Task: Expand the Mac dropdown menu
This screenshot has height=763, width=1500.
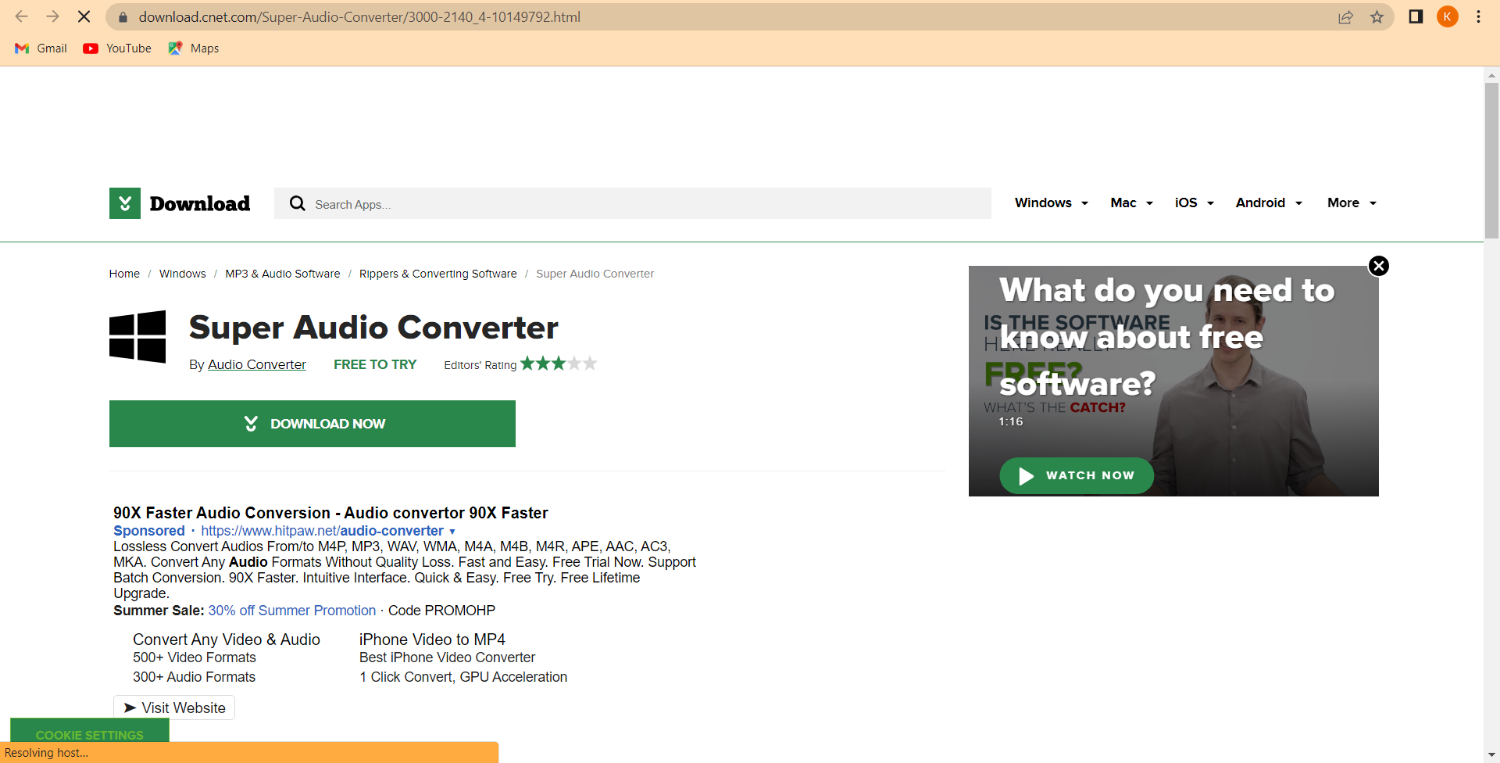Action: (x=1131, y=203)
